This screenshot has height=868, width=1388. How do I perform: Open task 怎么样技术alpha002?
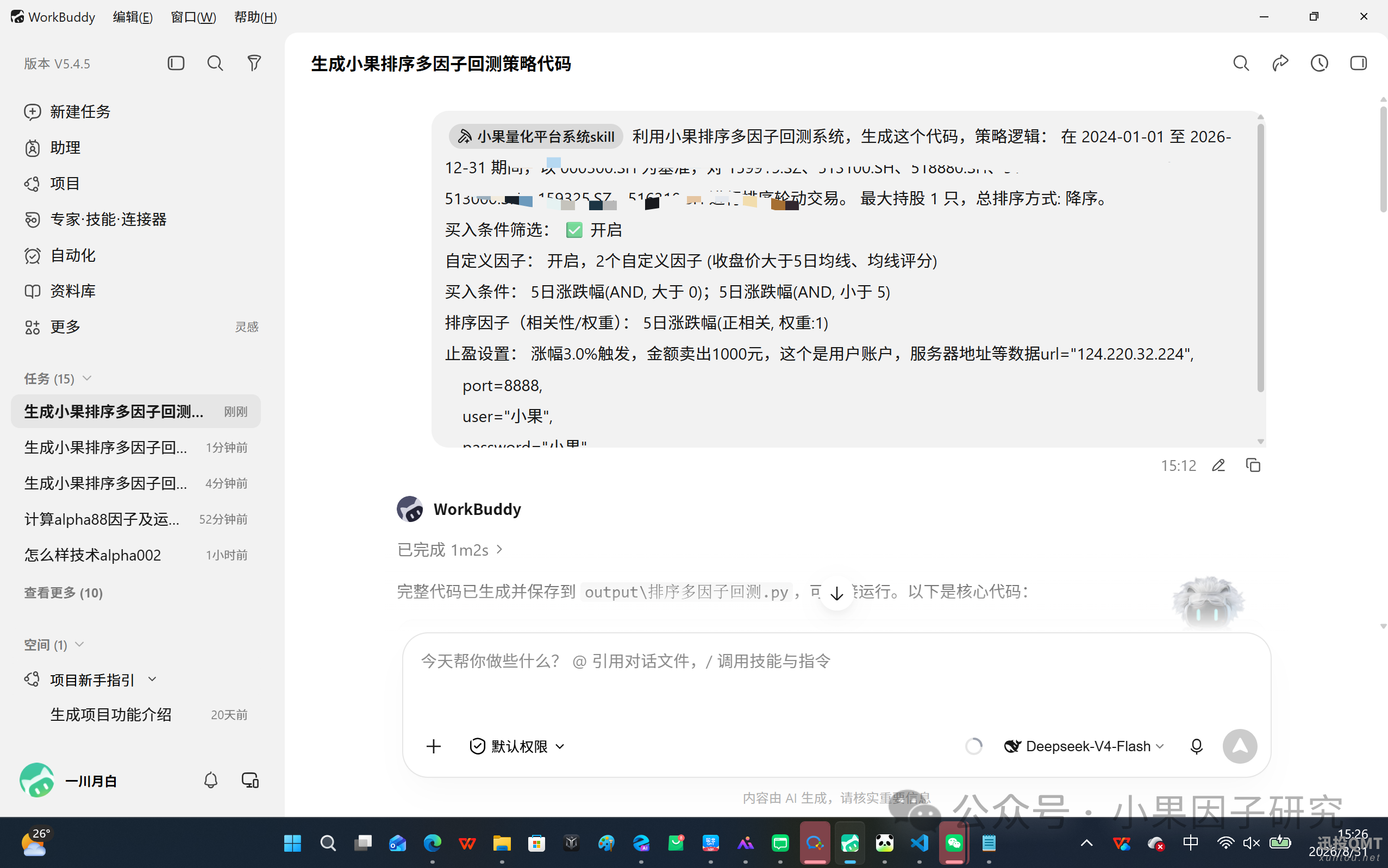(x=135, y=555)
